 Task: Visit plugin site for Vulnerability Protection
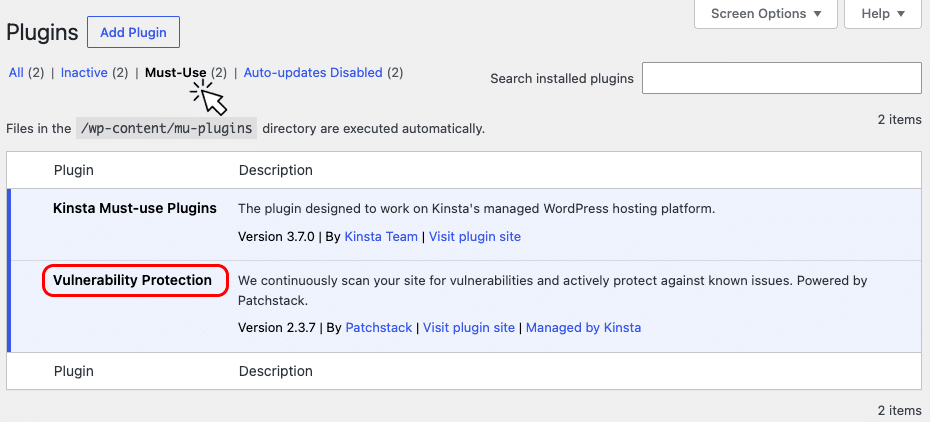[469, 327]
